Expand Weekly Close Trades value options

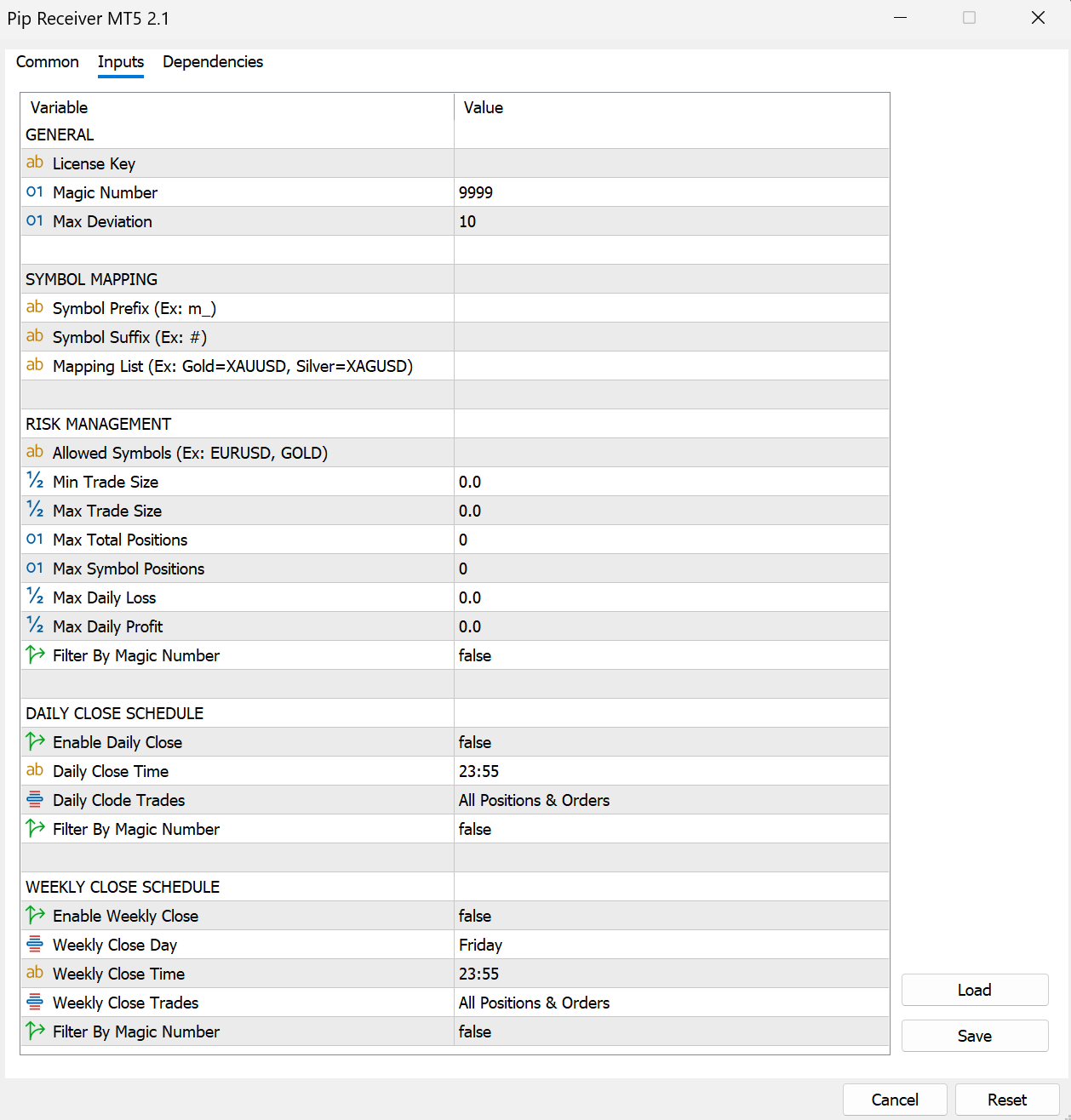click(671, 1003)
